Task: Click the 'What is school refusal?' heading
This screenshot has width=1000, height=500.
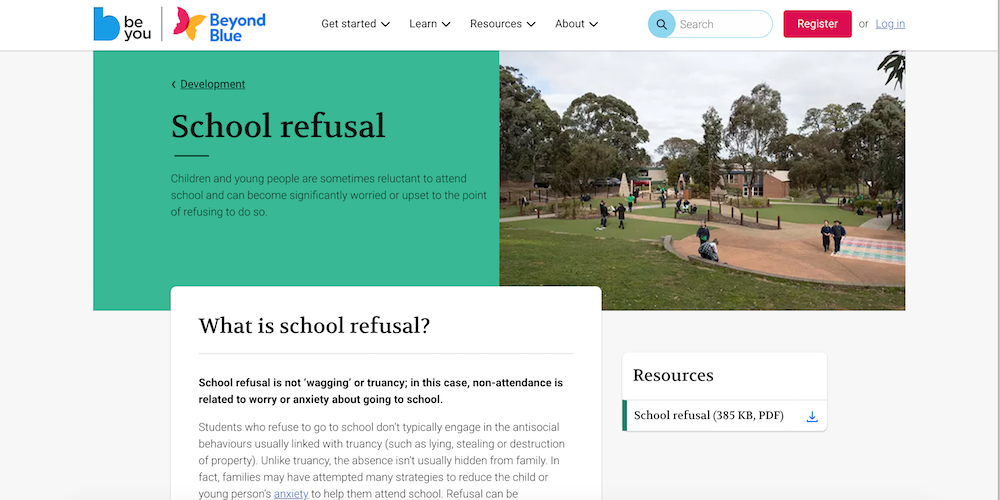Action: (314, 326)
